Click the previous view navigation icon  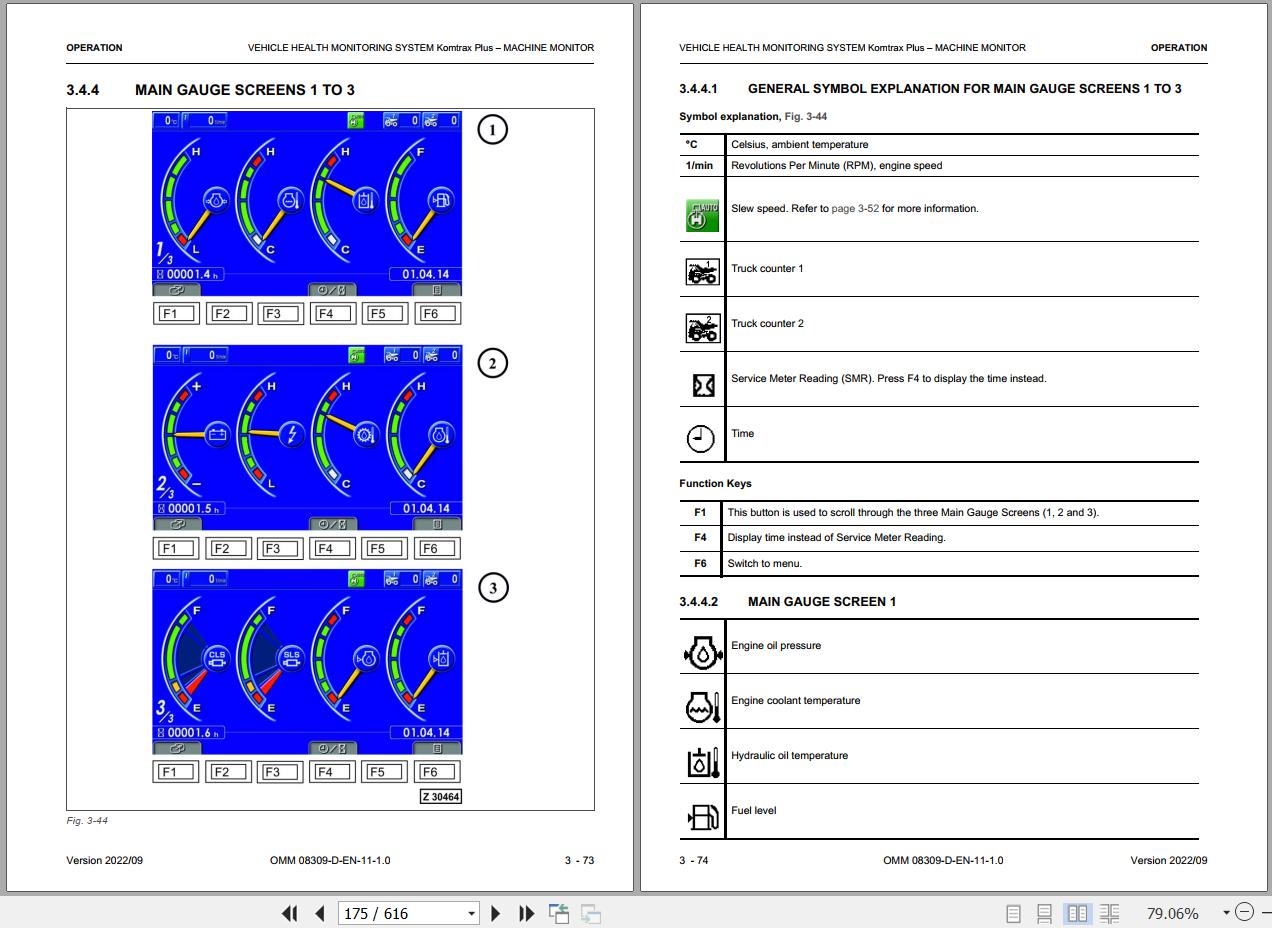click(559, 913)
